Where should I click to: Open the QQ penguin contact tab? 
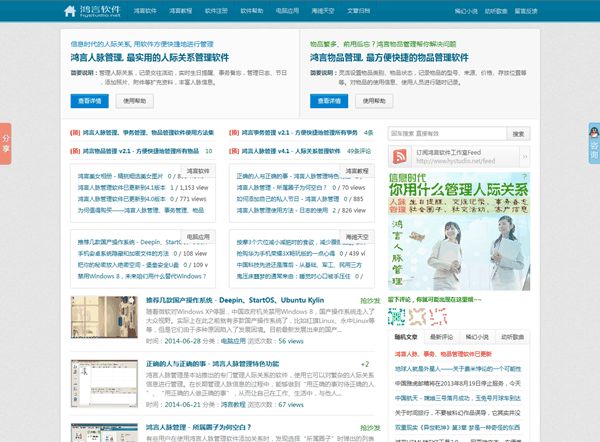click(x=594, y=143)
